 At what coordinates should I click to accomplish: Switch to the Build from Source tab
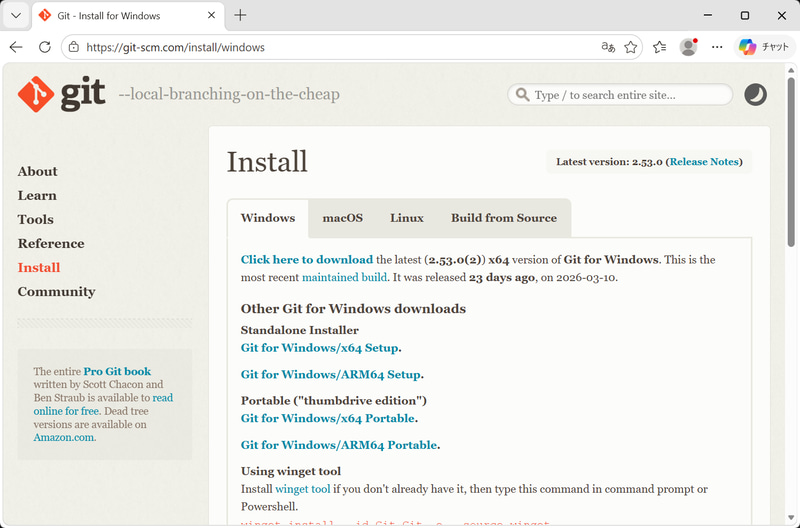pos(504,218)
